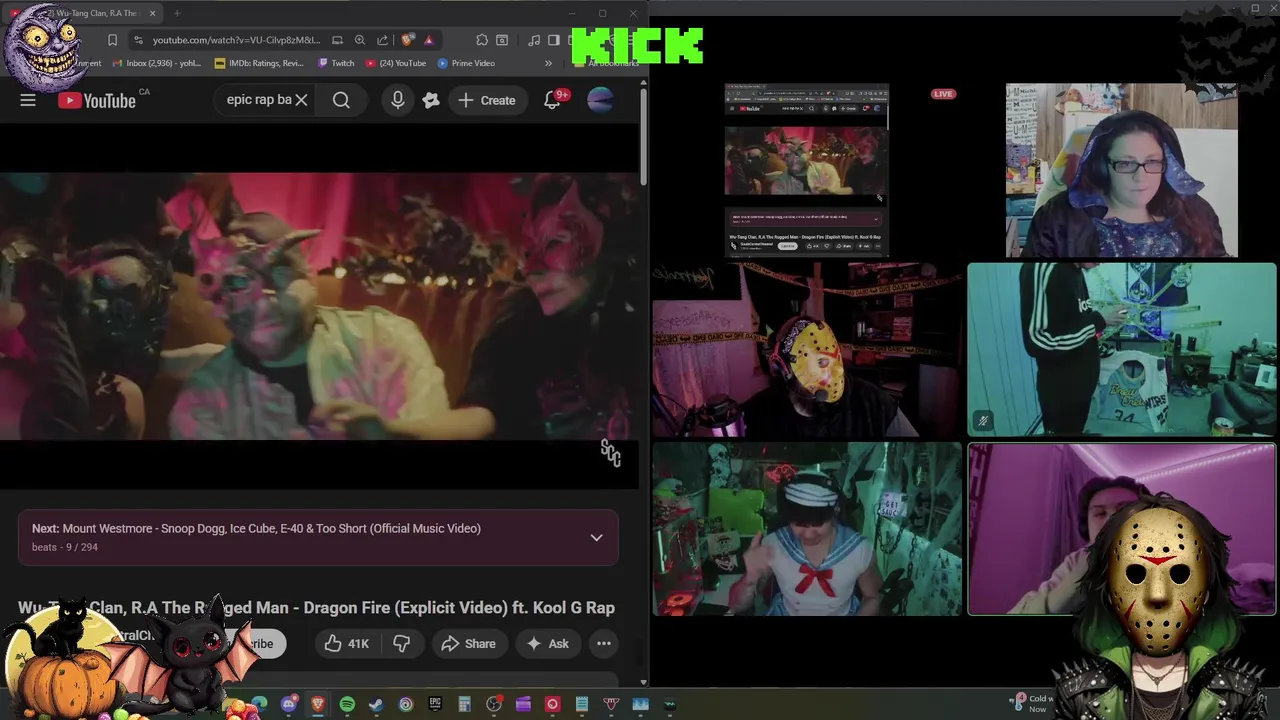Select the woman with headphones webcam
This screenshot has width=1280, height=720.
[1122, 170]
